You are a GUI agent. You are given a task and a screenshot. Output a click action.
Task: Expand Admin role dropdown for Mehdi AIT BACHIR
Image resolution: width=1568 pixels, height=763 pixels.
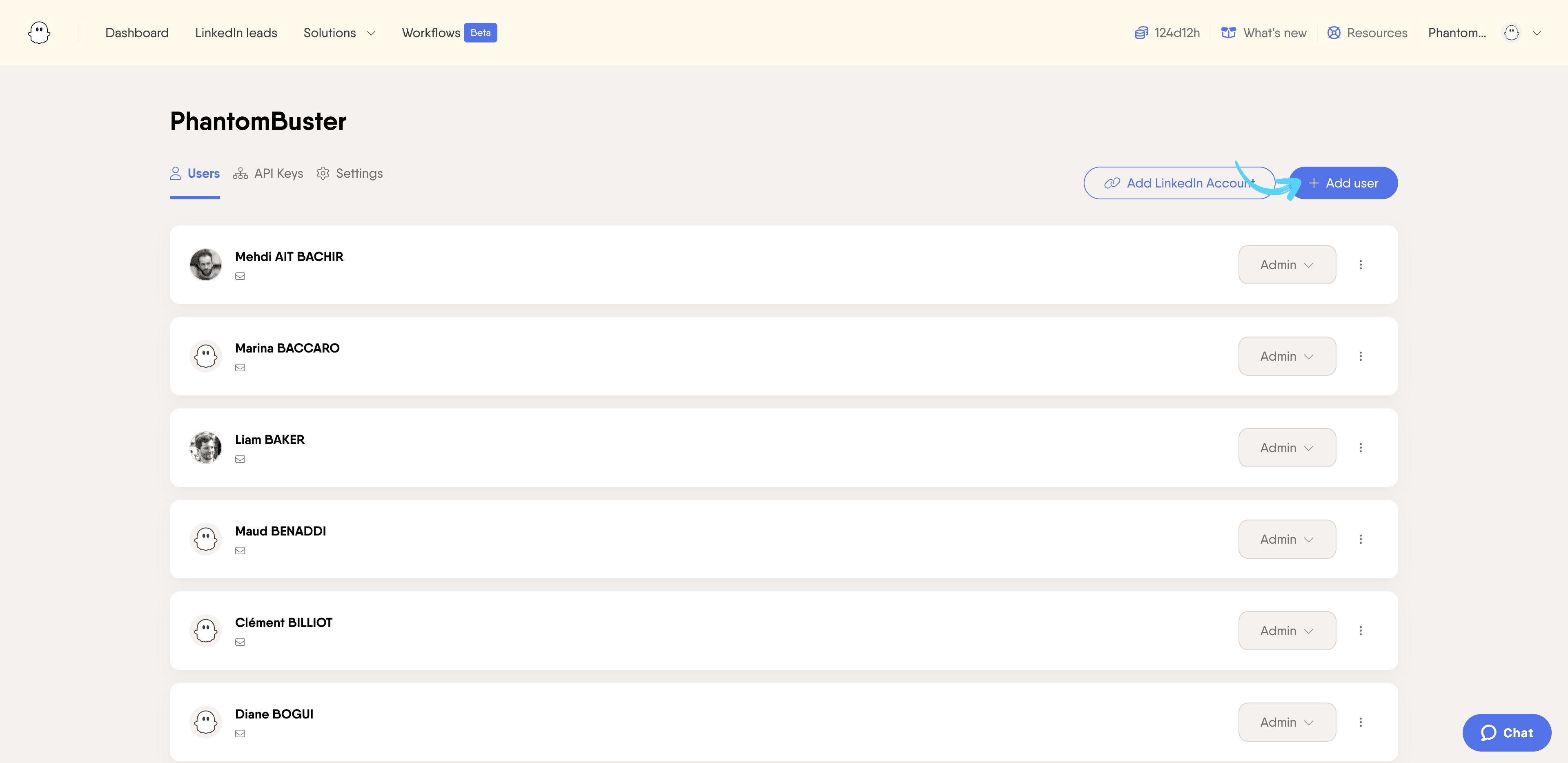(1287, 265)
